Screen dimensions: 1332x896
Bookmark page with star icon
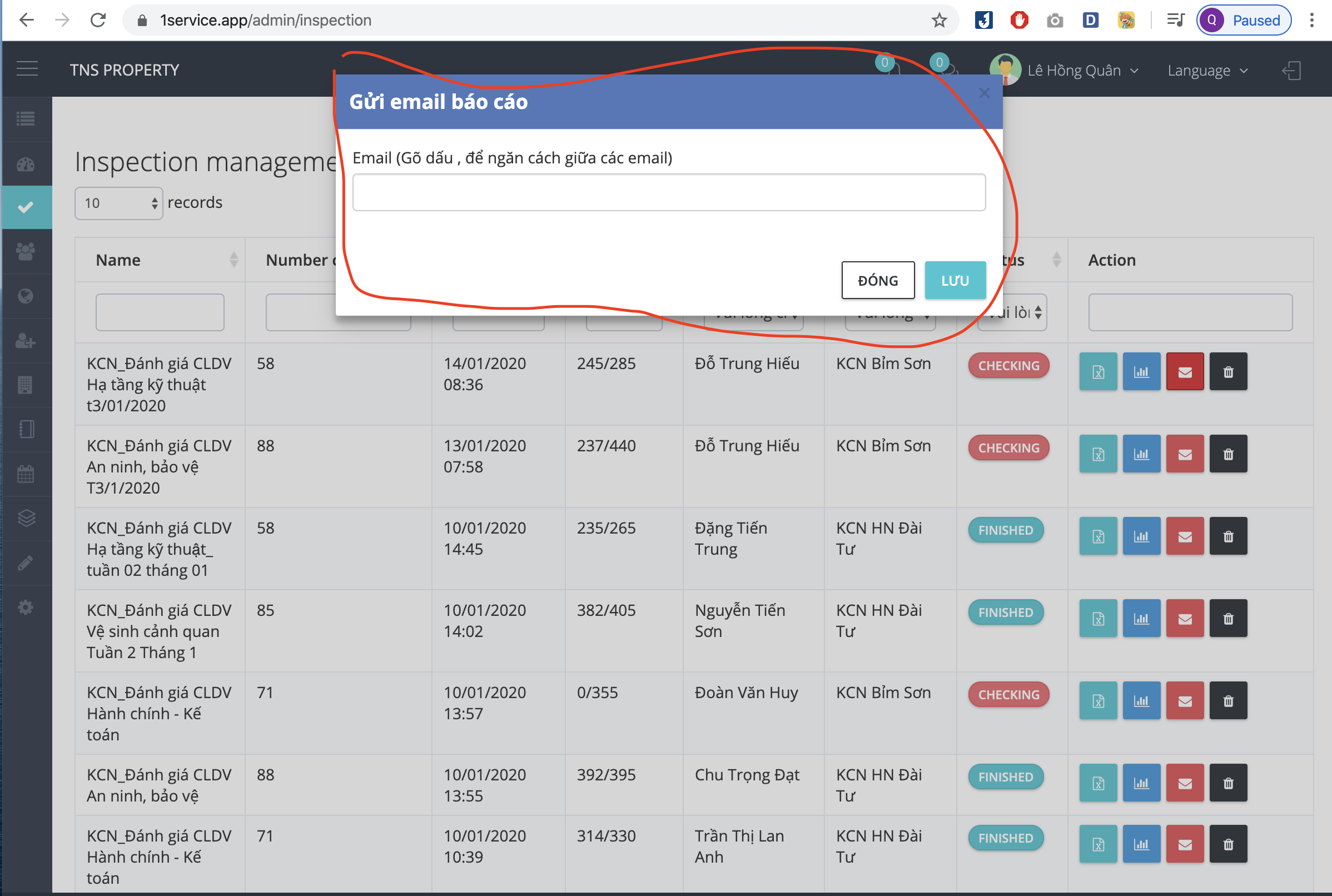point(939,21)
